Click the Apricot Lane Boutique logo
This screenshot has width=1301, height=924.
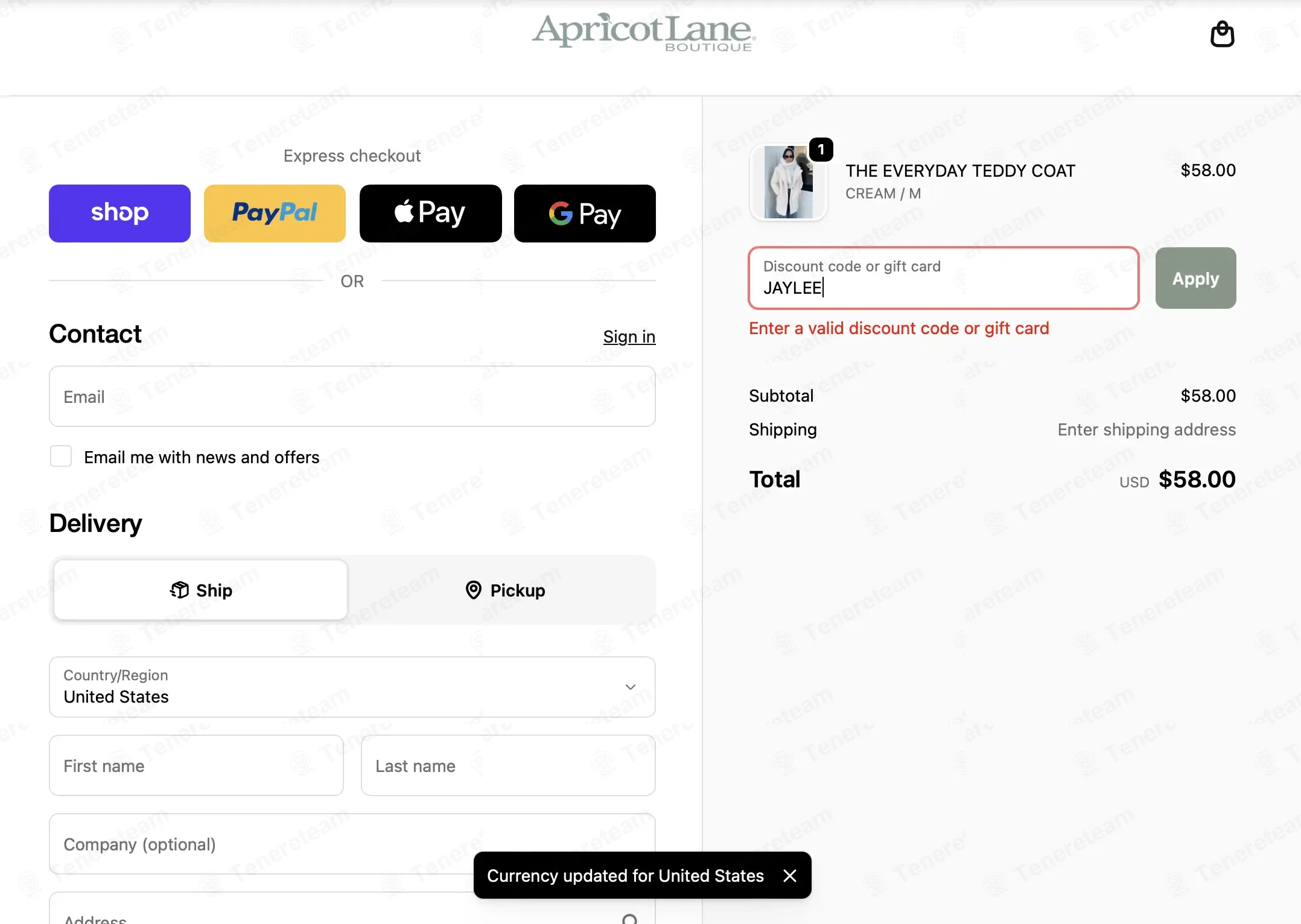[x=643, y=32]
